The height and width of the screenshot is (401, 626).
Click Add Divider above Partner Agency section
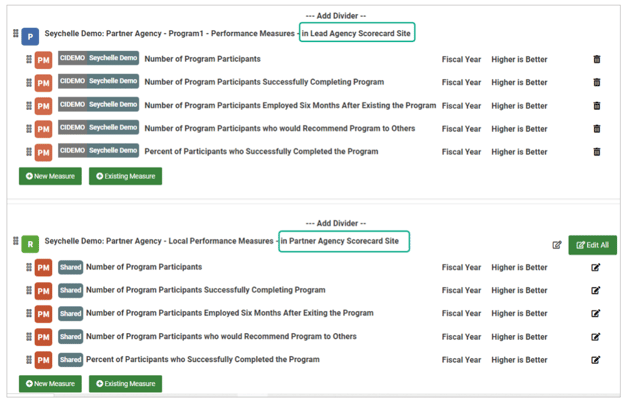tap(335, 223)
